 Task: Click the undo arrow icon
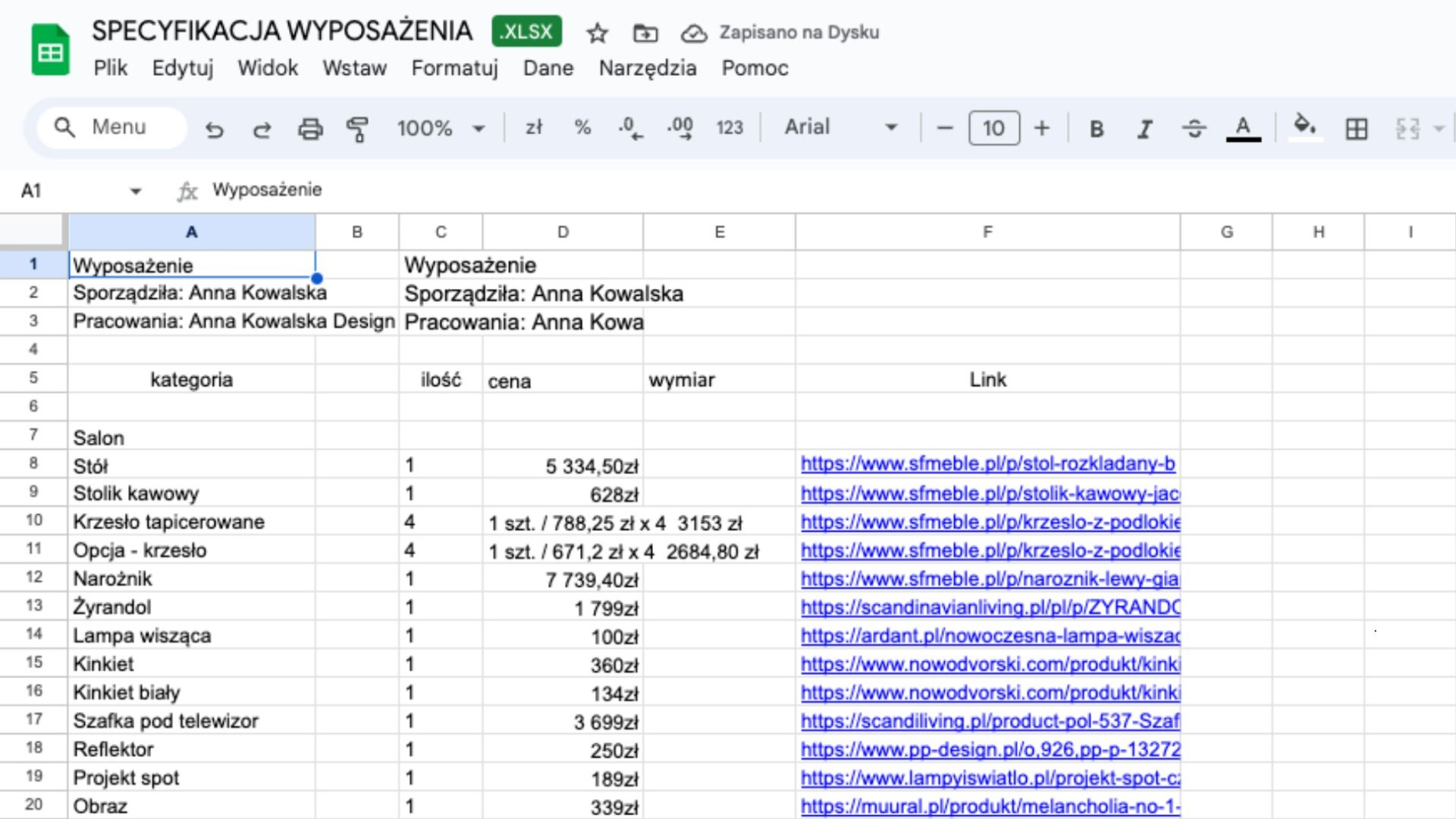coord(215,129)
